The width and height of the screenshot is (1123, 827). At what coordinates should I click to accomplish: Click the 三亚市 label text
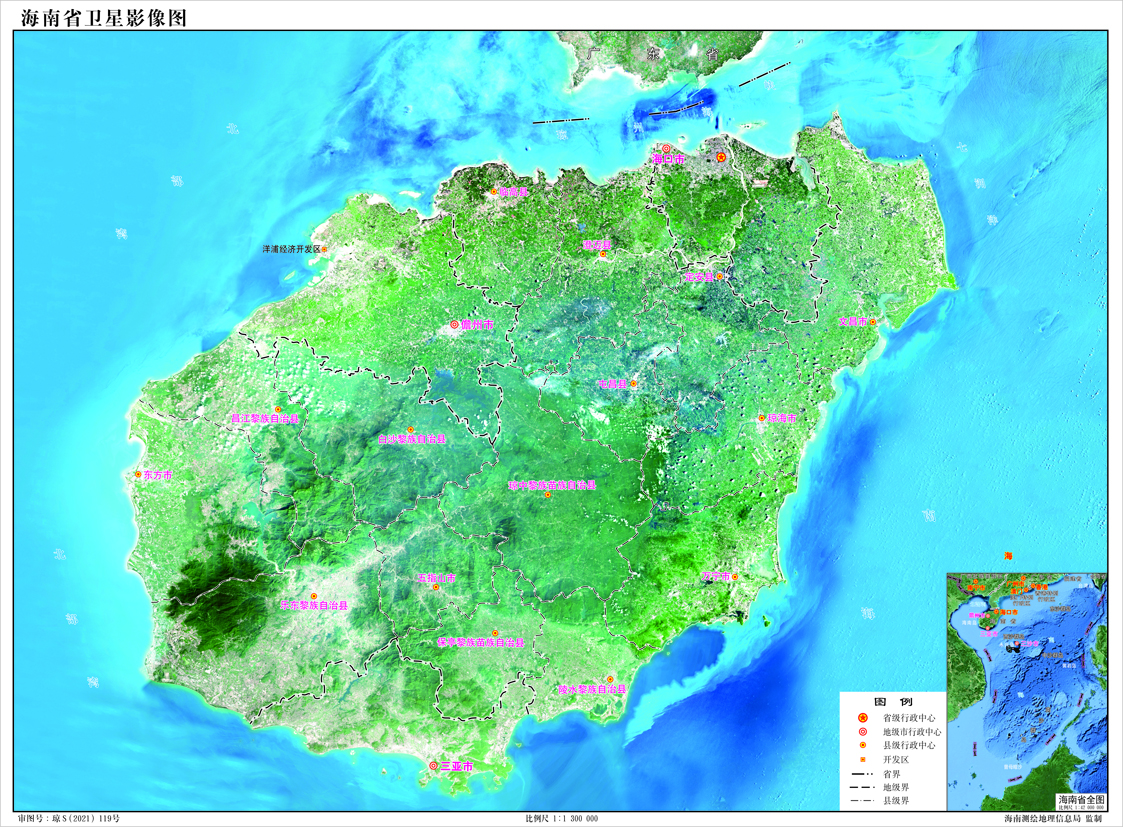click(457, 765)
